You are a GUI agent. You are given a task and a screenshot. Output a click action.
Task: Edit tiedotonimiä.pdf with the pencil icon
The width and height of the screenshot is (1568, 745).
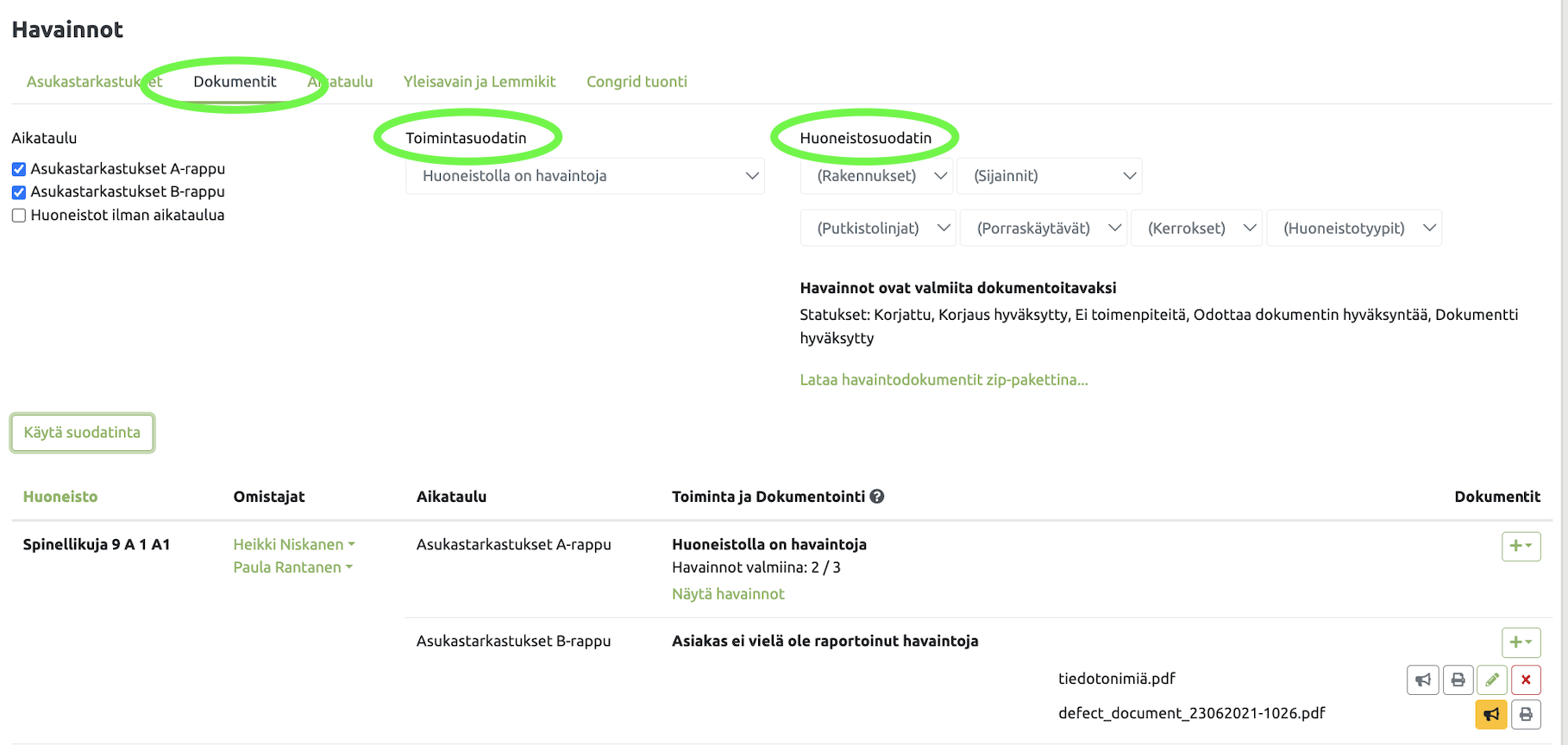[x=1492, y=679]
